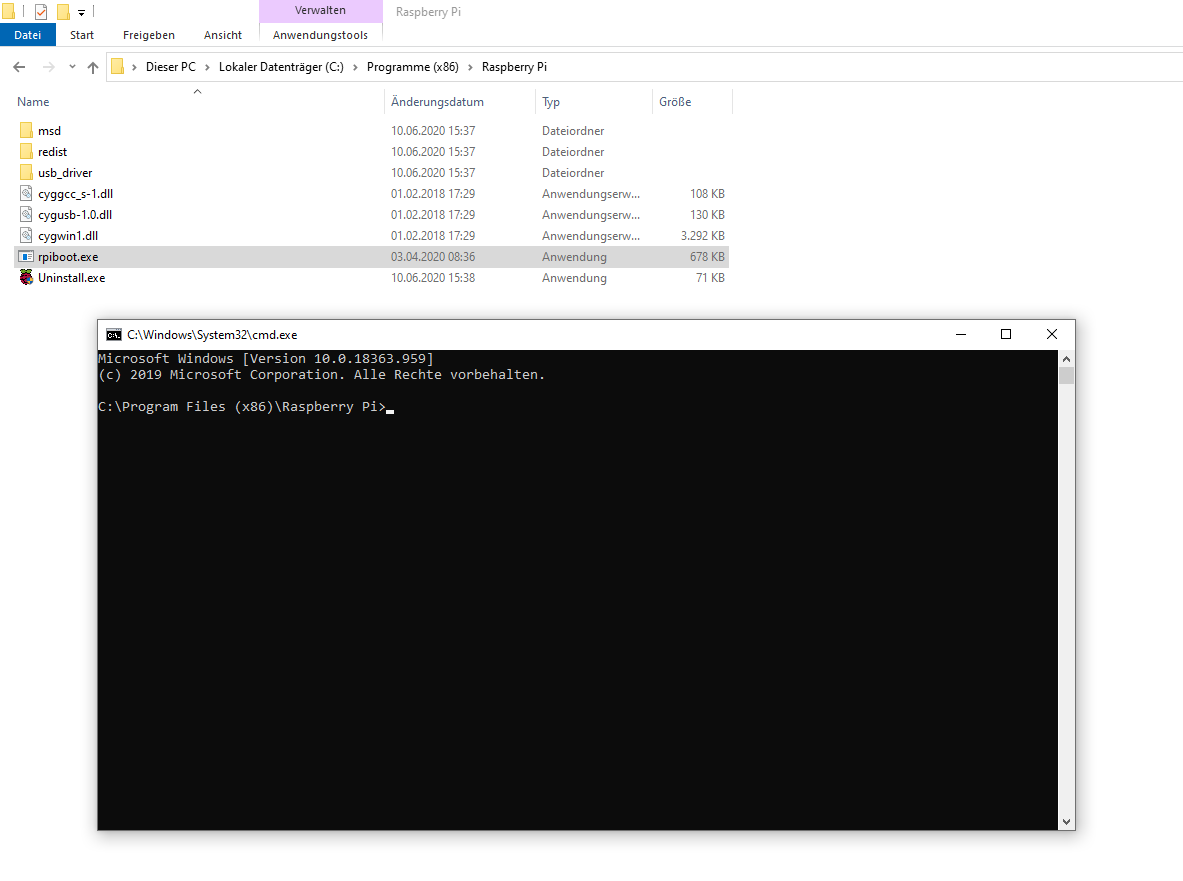The width and height of the screenshot is (1183, 881).
Task: Click the cmd window scrollbar down arrow
Action: coord(1066,822)
